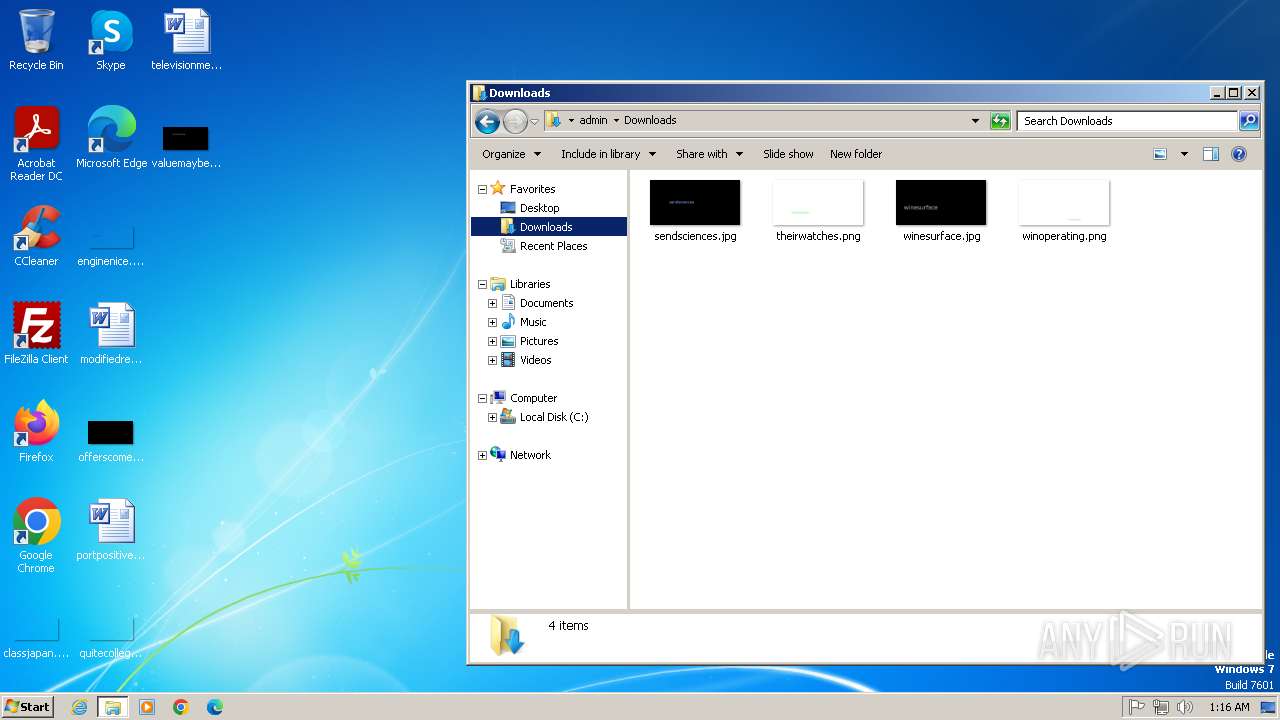Expand the Documents library node
The image size is (1280, 720).
click(x=492, y=303)
